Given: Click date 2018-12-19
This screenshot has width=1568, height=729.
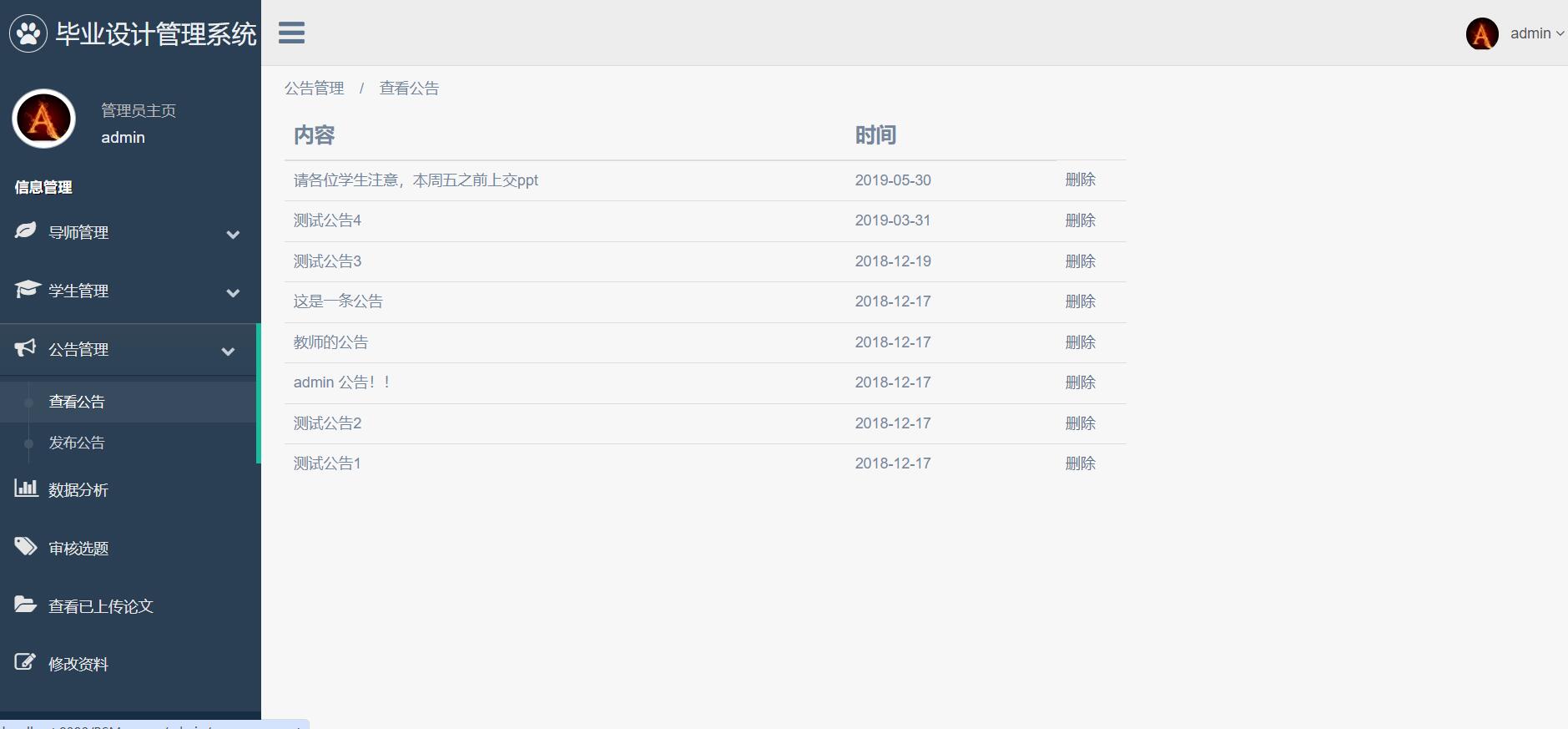Looking at the screenshot, I should pos(893,261).
